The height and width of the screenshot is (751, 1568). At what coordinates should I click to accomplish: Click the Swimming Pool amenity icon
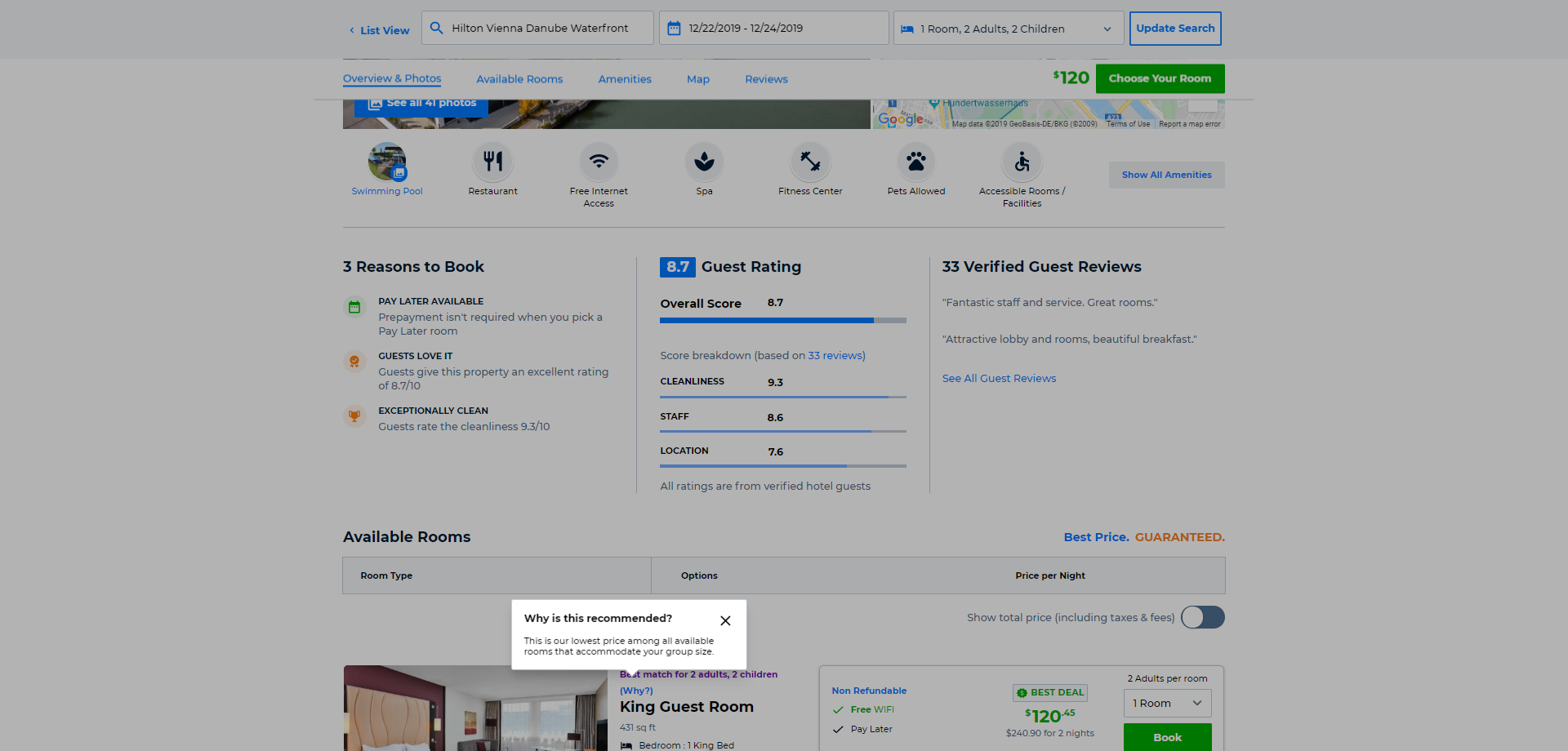tap(387, 162)
